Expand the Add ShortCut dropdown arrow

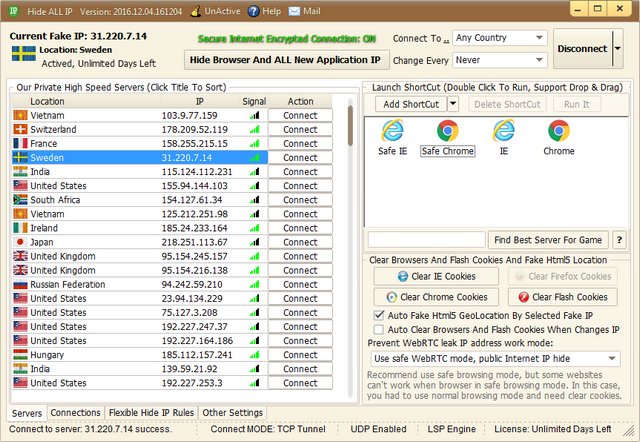click(453, 104)
